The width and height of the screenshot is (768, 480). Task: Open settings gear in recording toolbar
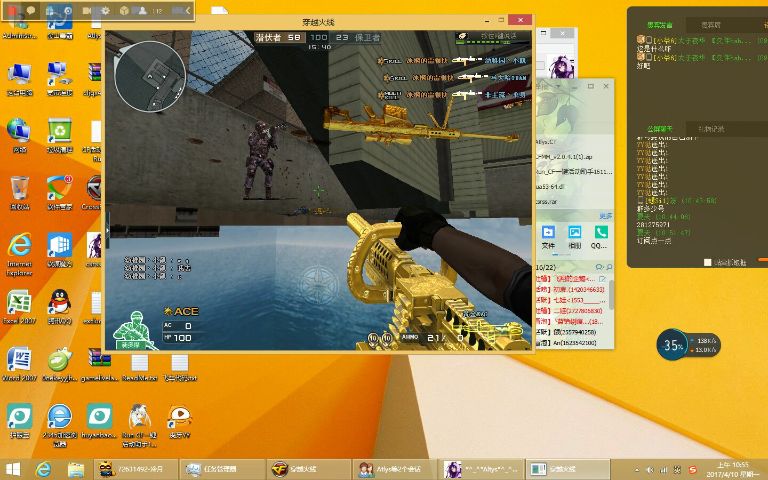pyautogui.click(x=105, y=10)
